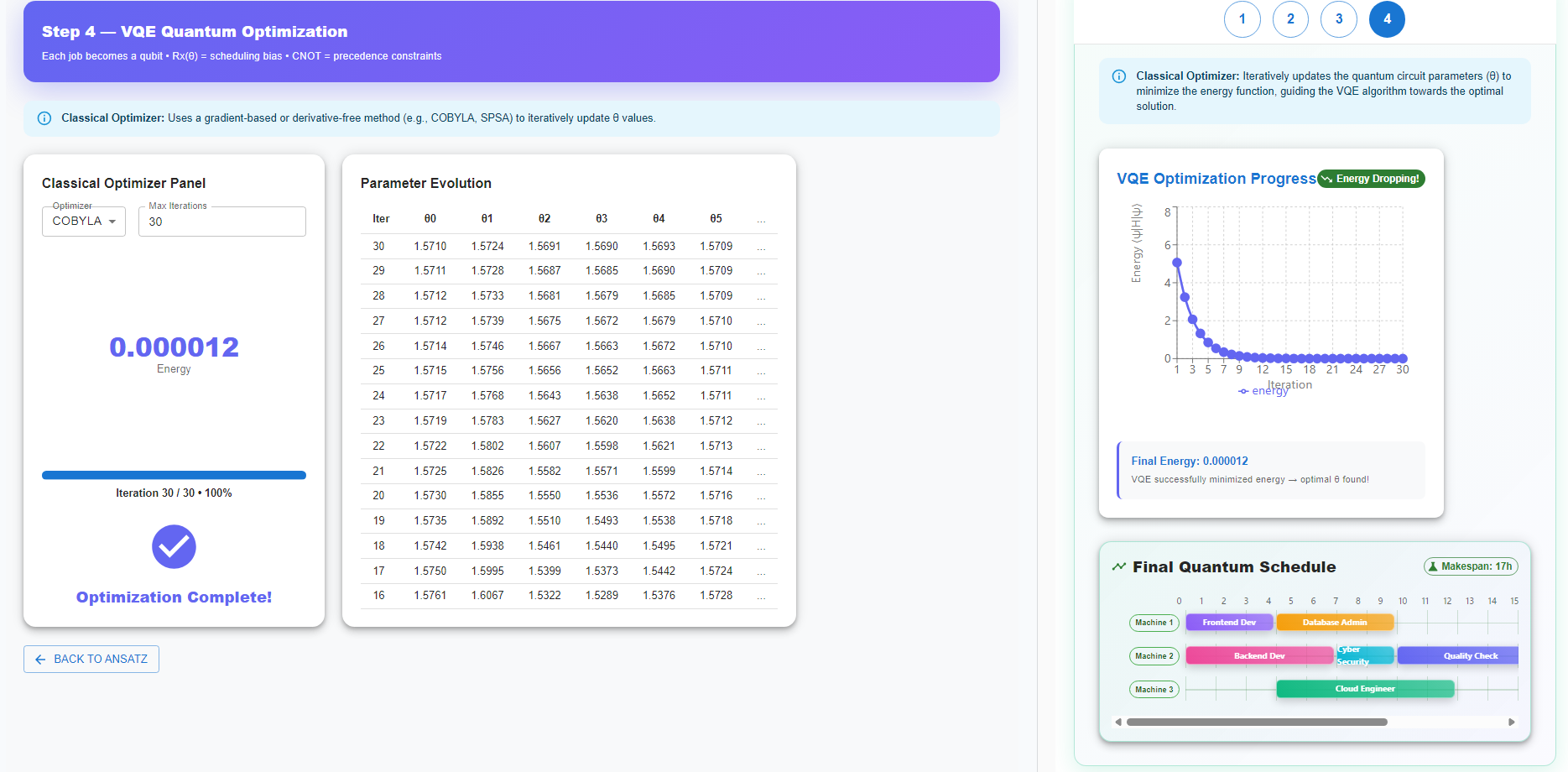Image resolution: width=1568 pixels, height=772 pixels.
Task: Click the iteration progress bar
Action: pos(174,475)
